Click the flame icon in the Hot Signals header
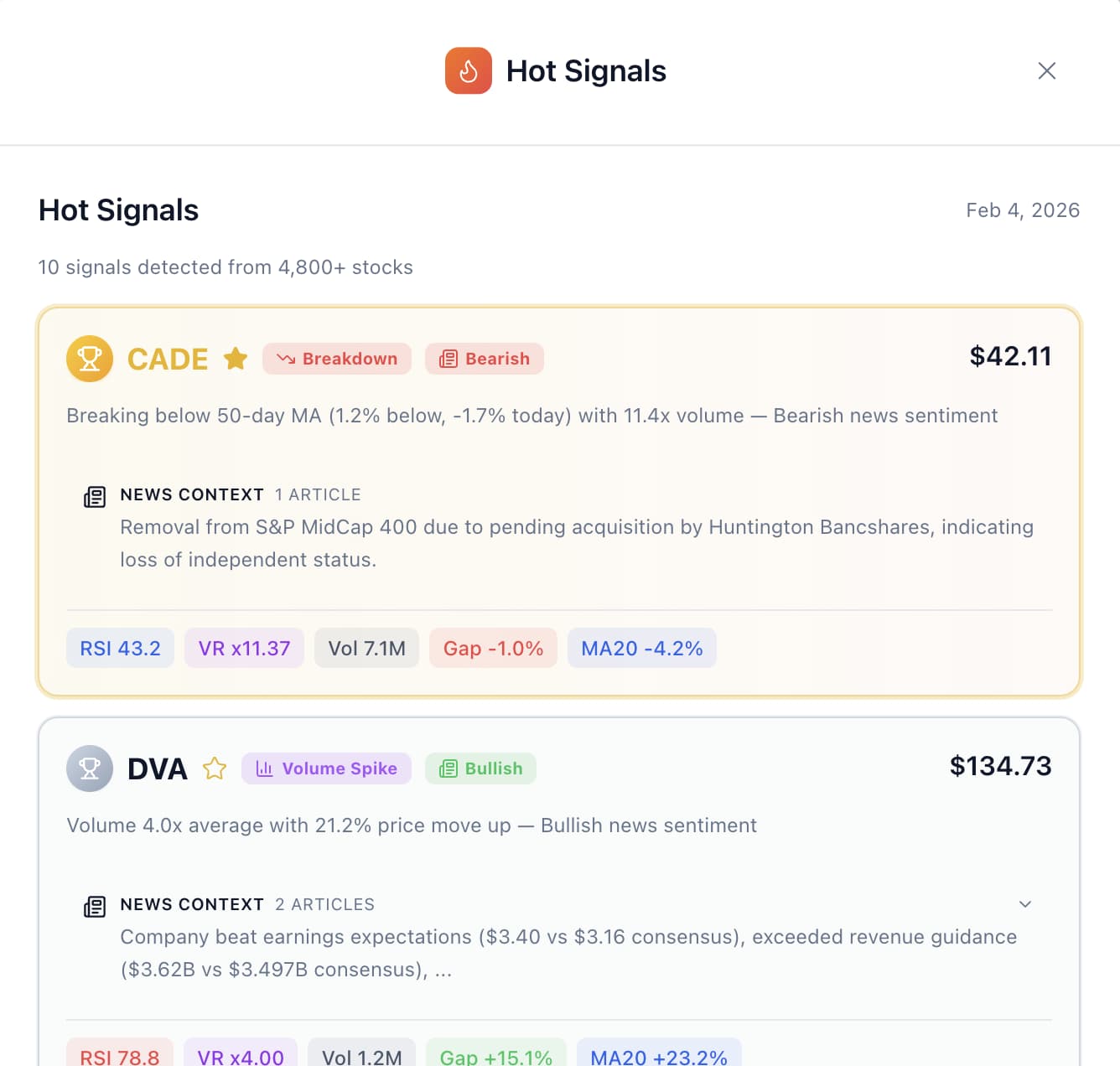Viewport: 1120px width, 1066px height. pyautogui.click(x=468, y=70)
